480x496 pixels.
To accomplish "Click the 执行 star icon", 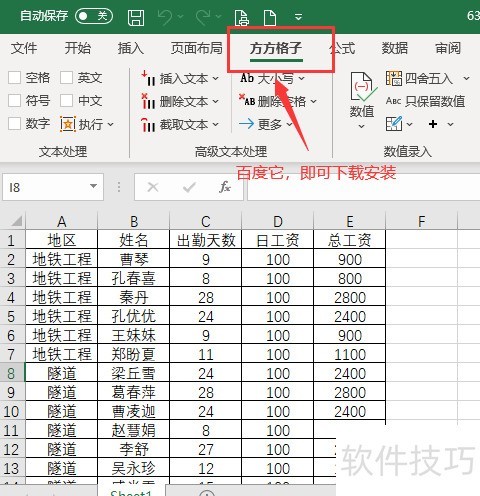I will (68, 124).
